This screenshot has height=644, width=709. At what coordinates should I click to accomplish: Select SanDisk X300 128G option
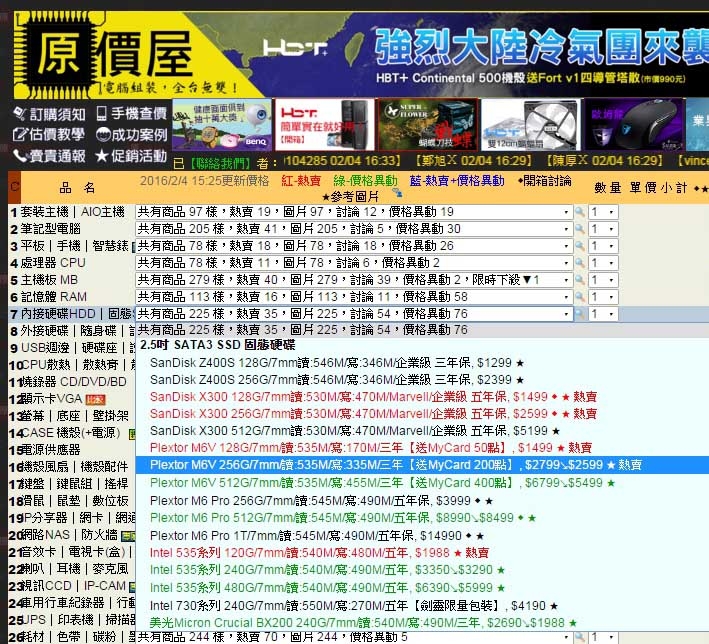pyautogui.click(x=422, y=397)
